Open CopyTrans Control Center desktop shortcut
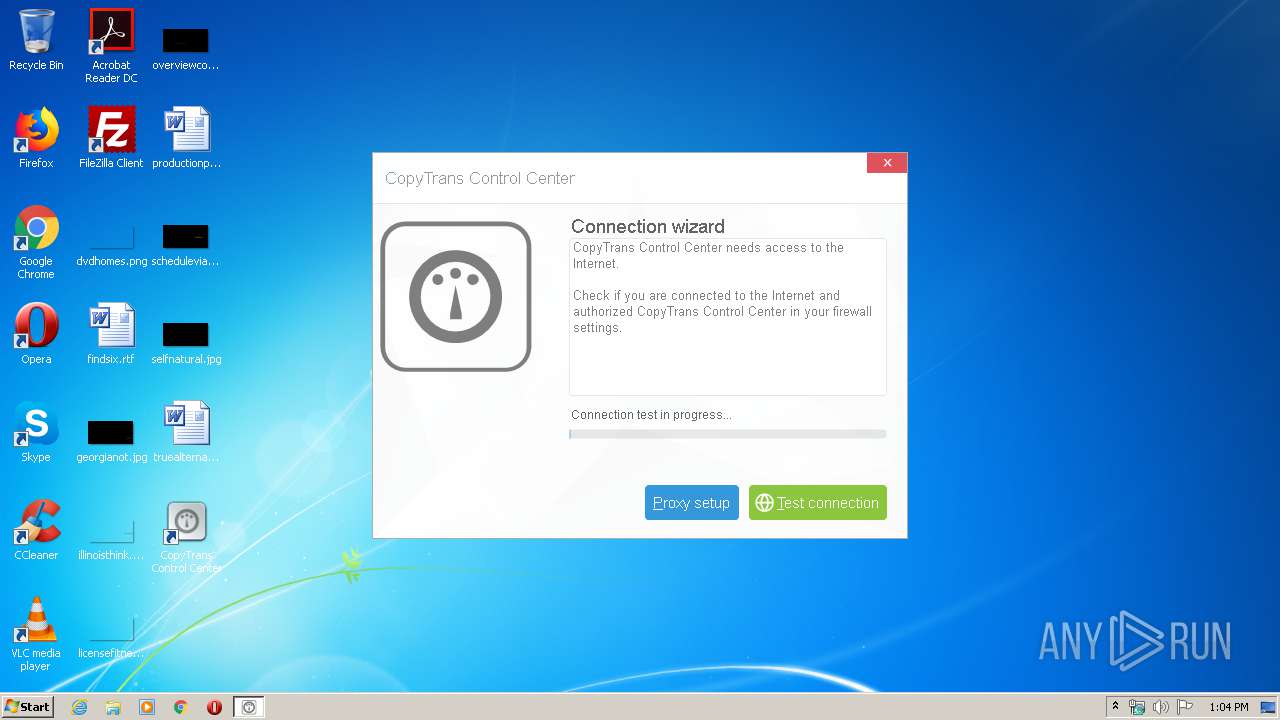Screen dimensions: 1280x720 point(186,537)
